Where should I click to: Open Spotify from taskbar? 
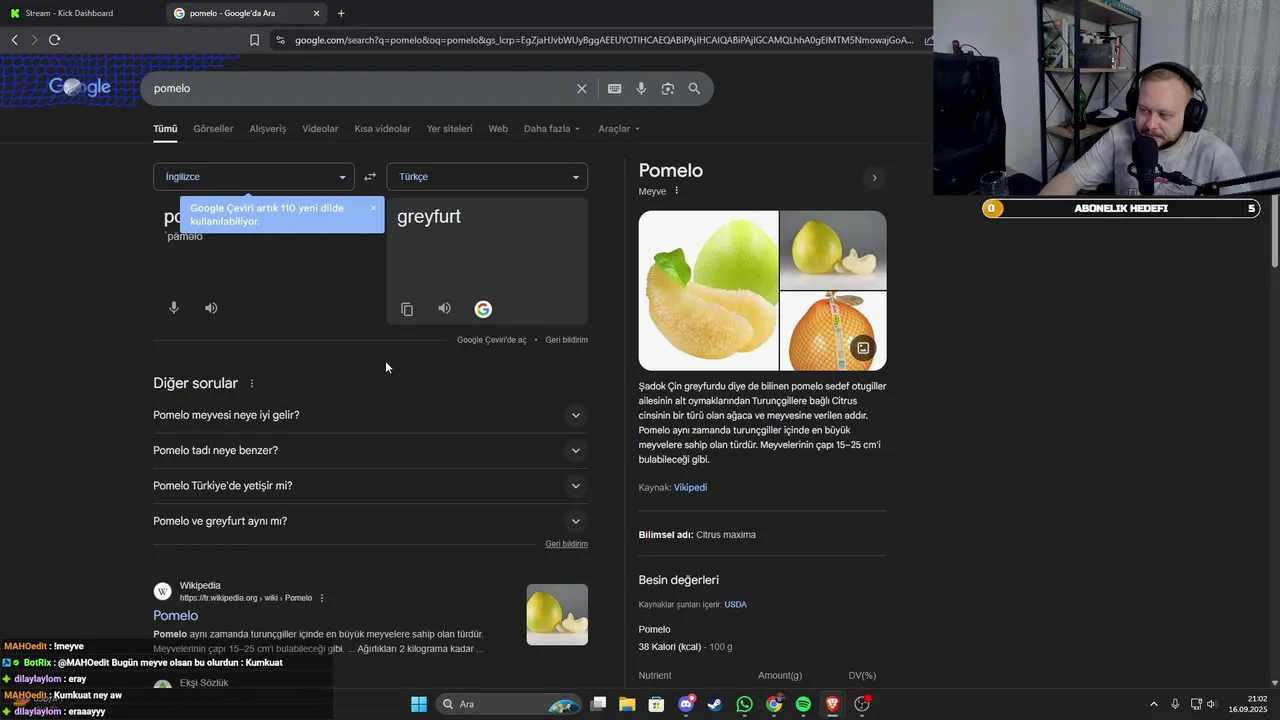pos(803,704)
